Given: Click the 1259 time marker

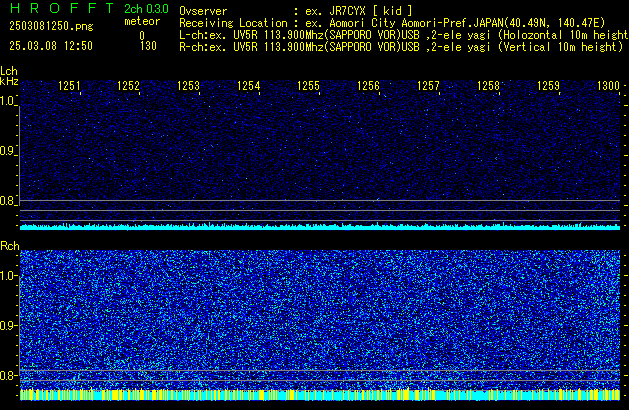Looking at the screenshot, I should 548,86.
